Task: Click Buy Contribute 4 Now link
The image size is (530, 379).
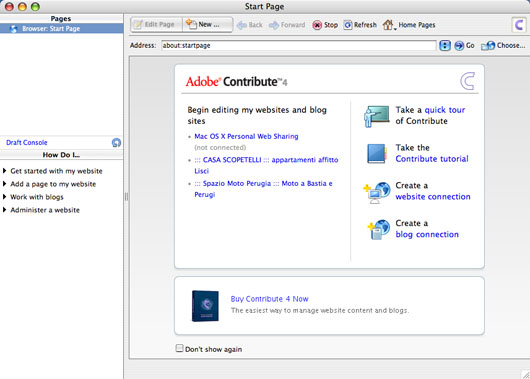Action: [269, 299]
